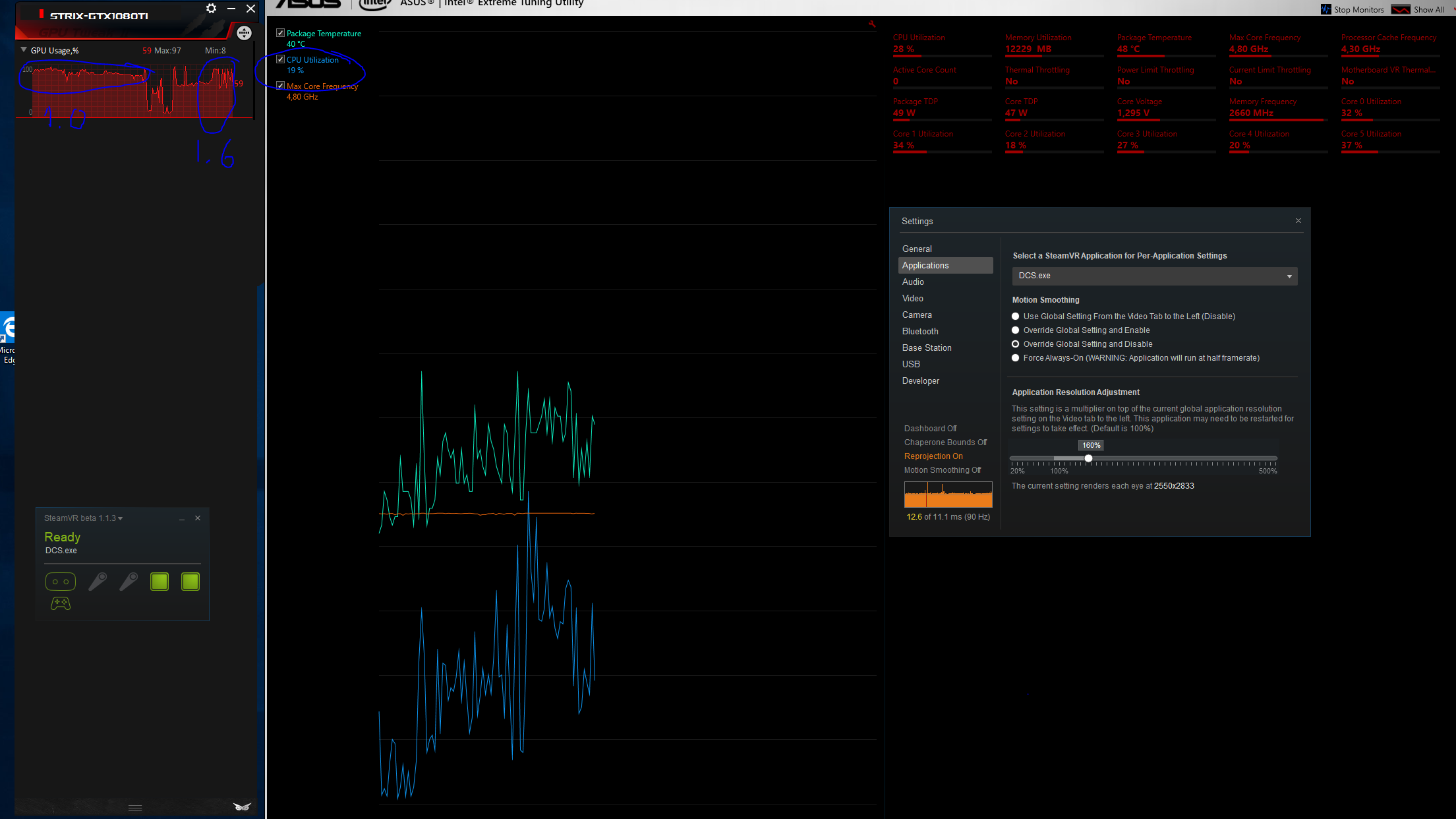This screenshot has width=1456, height=819.
Task: Click the orange frame timing graph
Action: pyautogui.click(x=948, y=495)
